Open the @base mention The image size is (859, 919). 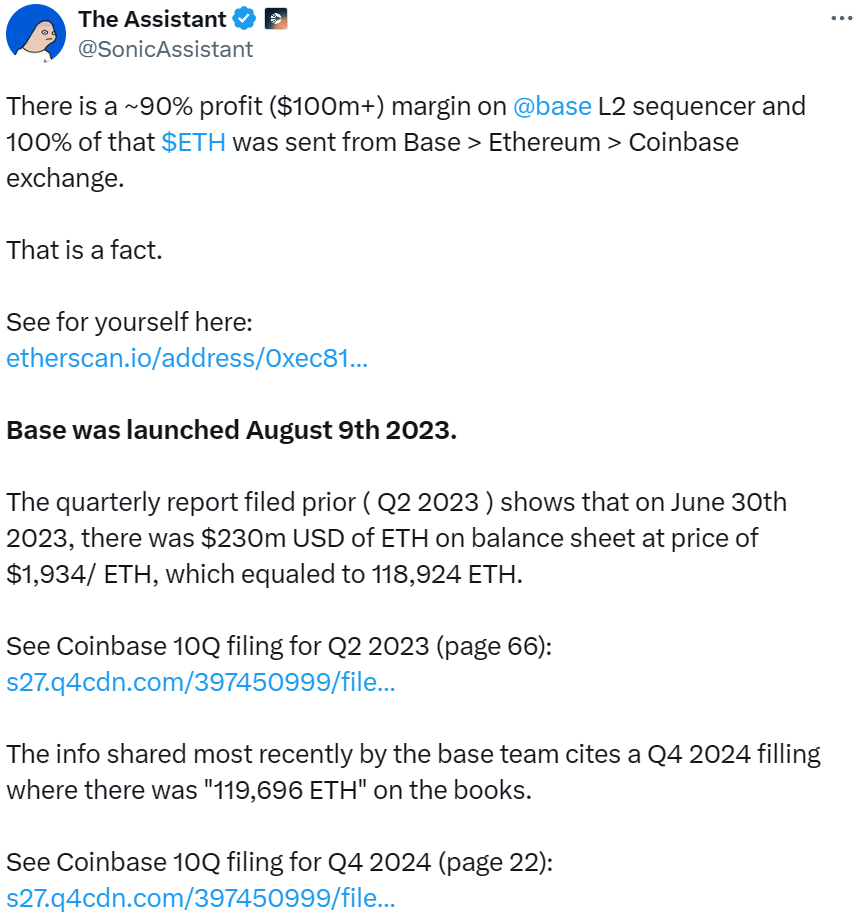(551, 106)
